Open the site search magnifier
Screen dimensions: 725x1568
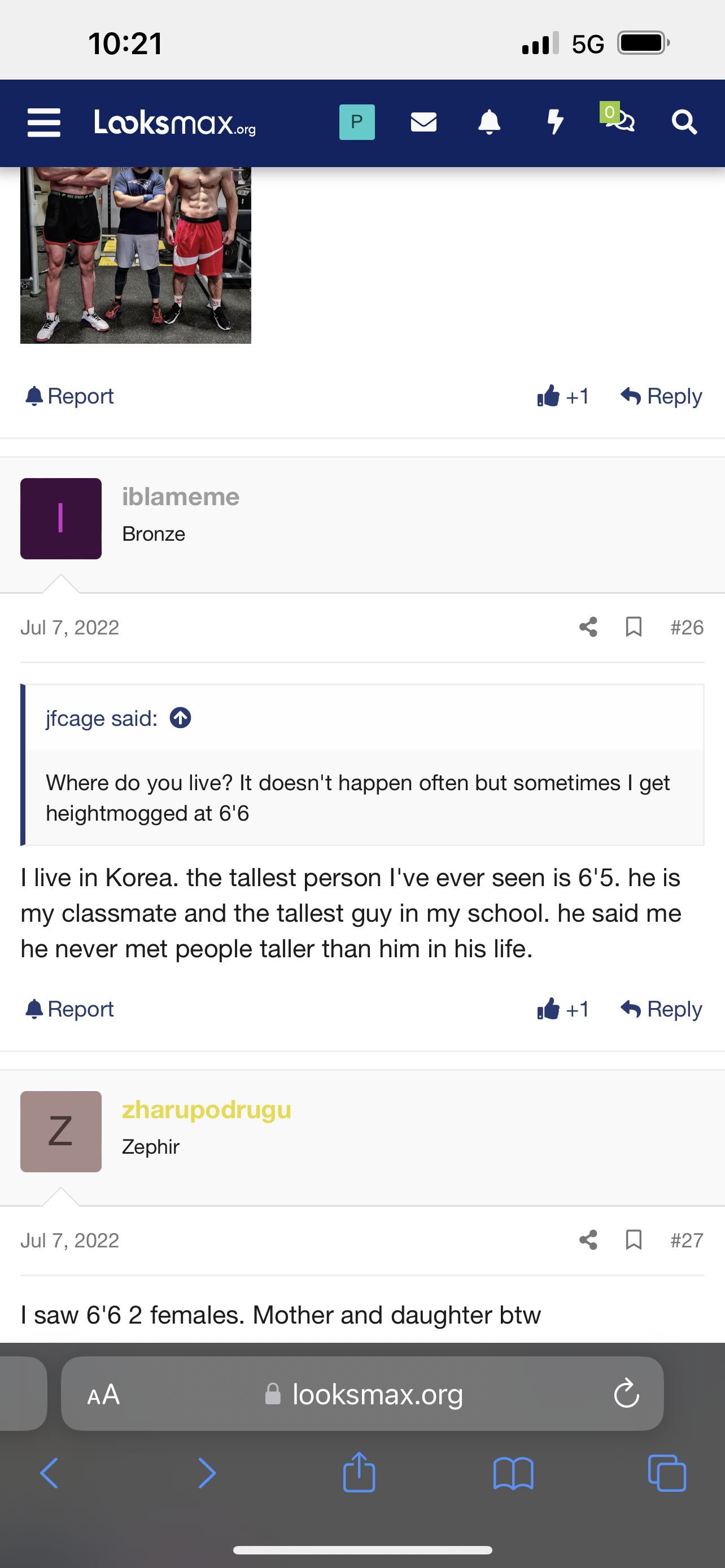684,122
